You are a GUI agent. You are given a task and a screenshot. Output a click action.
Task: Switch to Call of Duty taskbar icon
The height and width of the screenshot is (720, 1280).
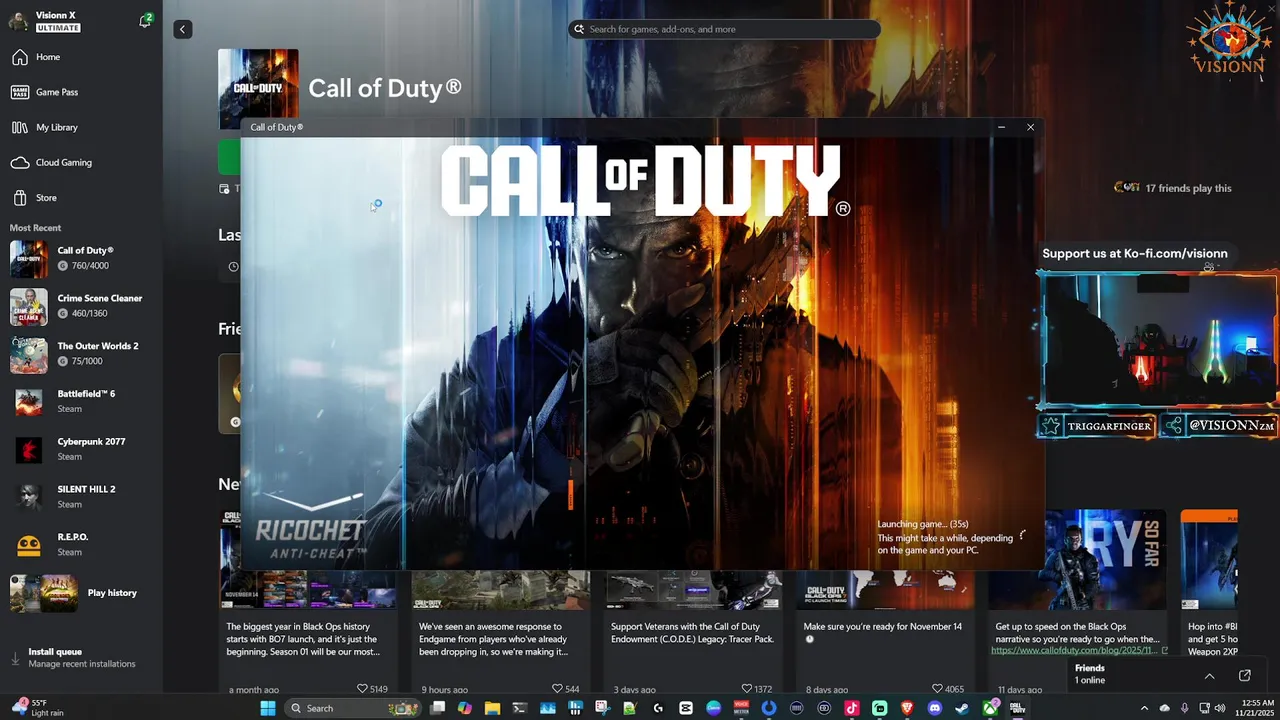pos(1018,708)
